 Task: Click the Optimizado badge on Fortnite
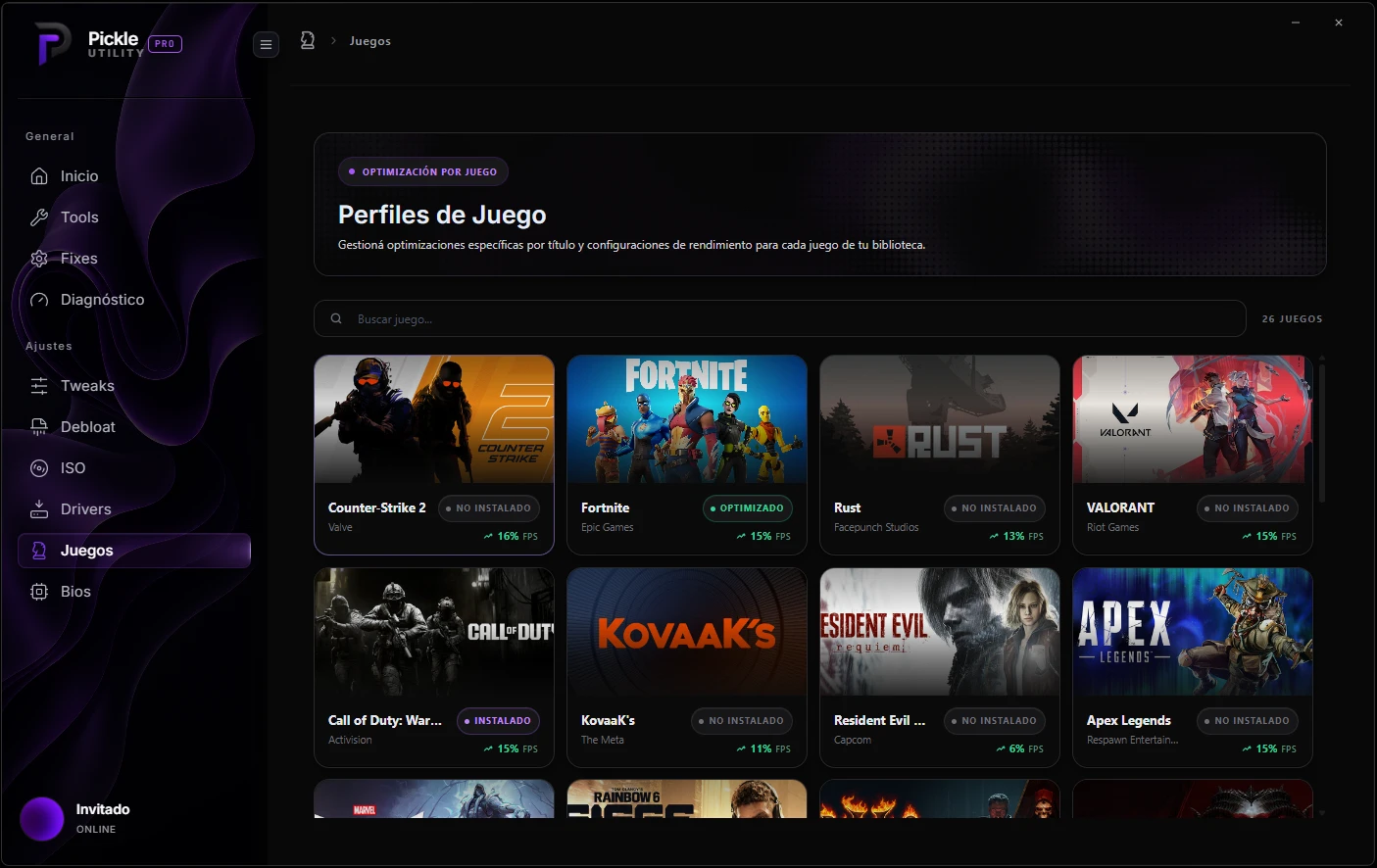748,508
